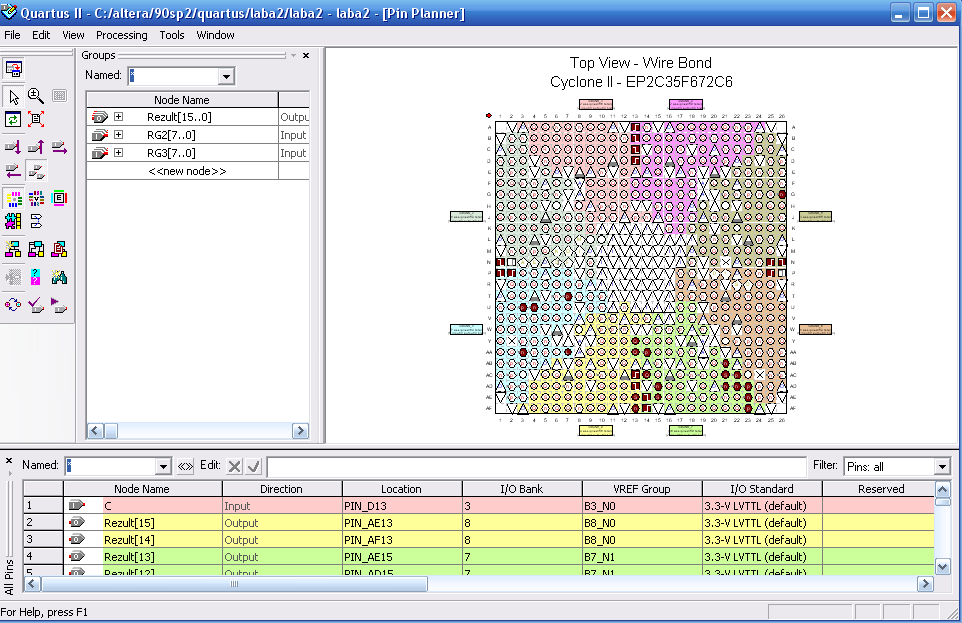Image resolution: width=962 pixels, height=623 pixels.
Task: Open the View menu
Action: 73,35
